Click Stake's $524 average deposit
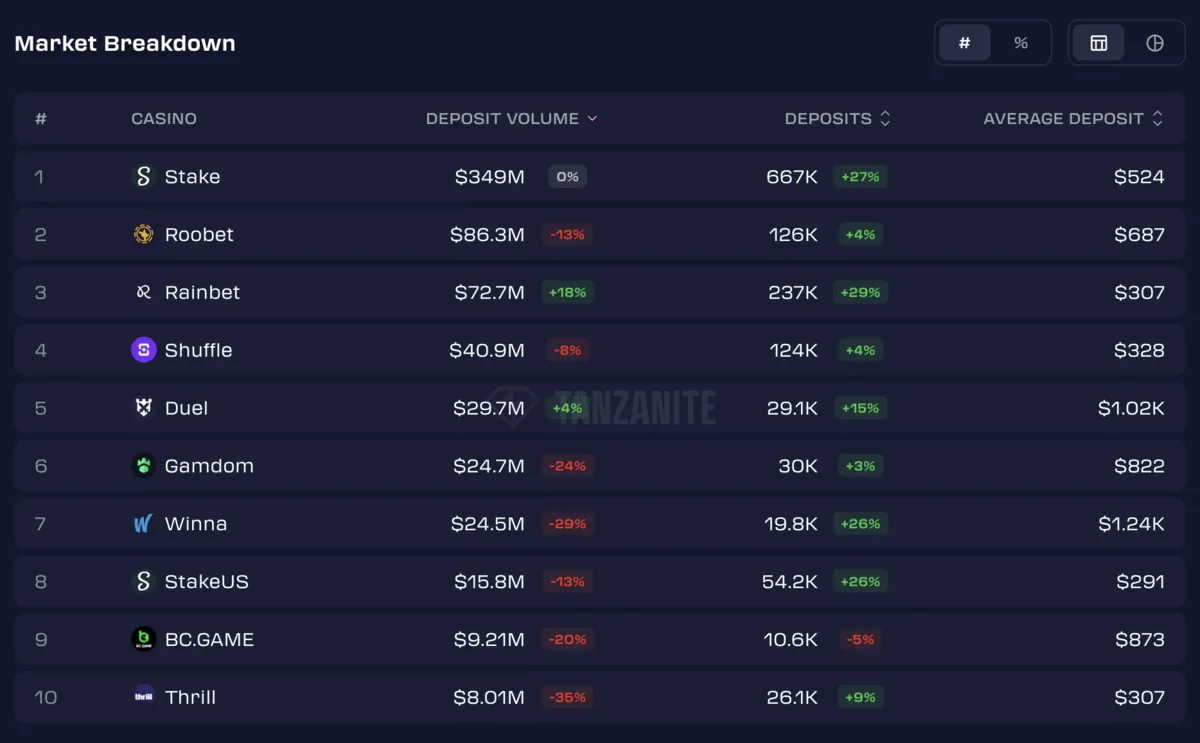The width and height of the screenshot is (1200, 743). 1139,176
